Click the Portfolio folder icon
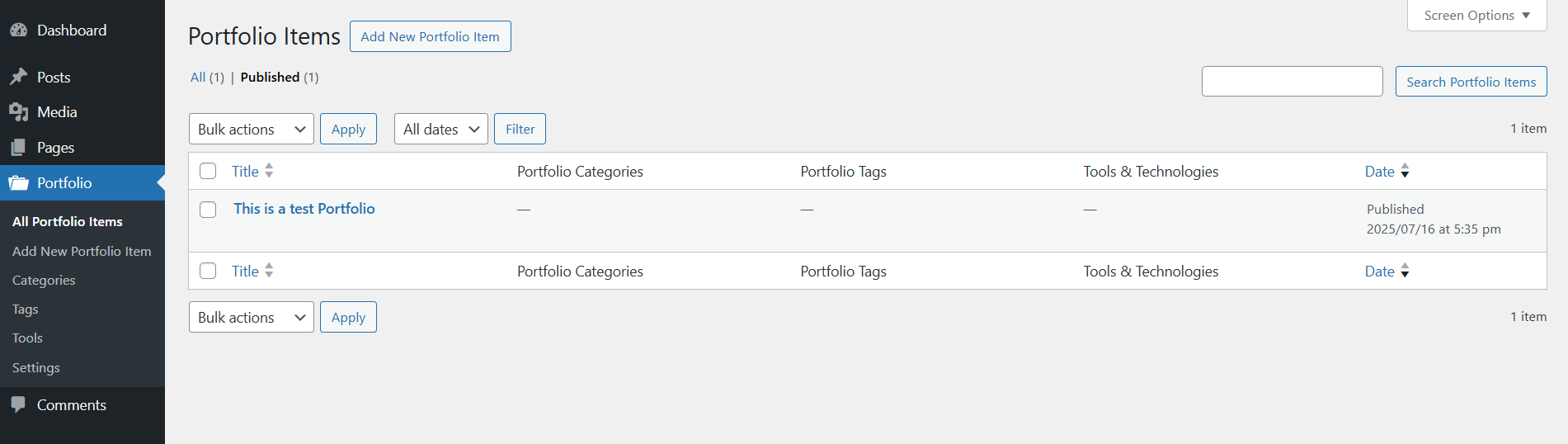The height and width of the screenshot is (444, 1568). coord(18,183)
